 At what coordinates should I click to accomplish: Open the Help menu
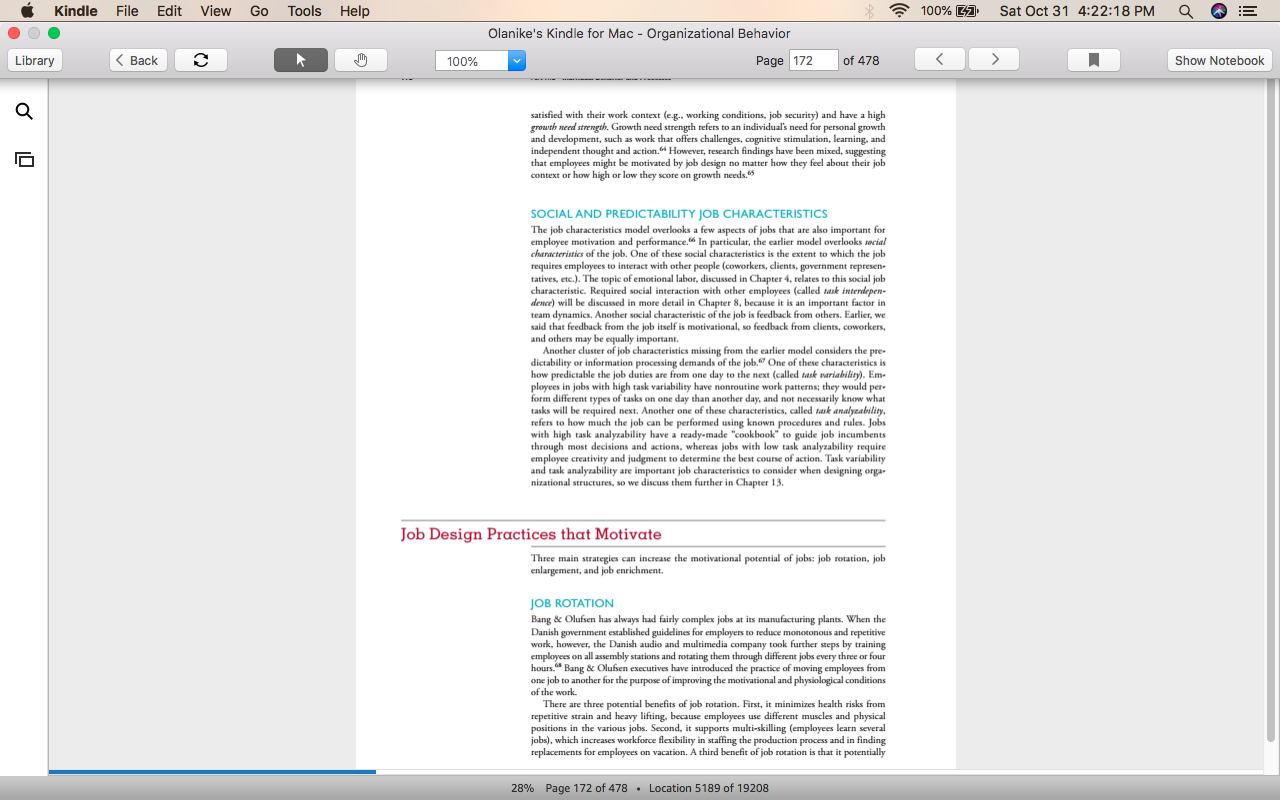tap(355, 11)
